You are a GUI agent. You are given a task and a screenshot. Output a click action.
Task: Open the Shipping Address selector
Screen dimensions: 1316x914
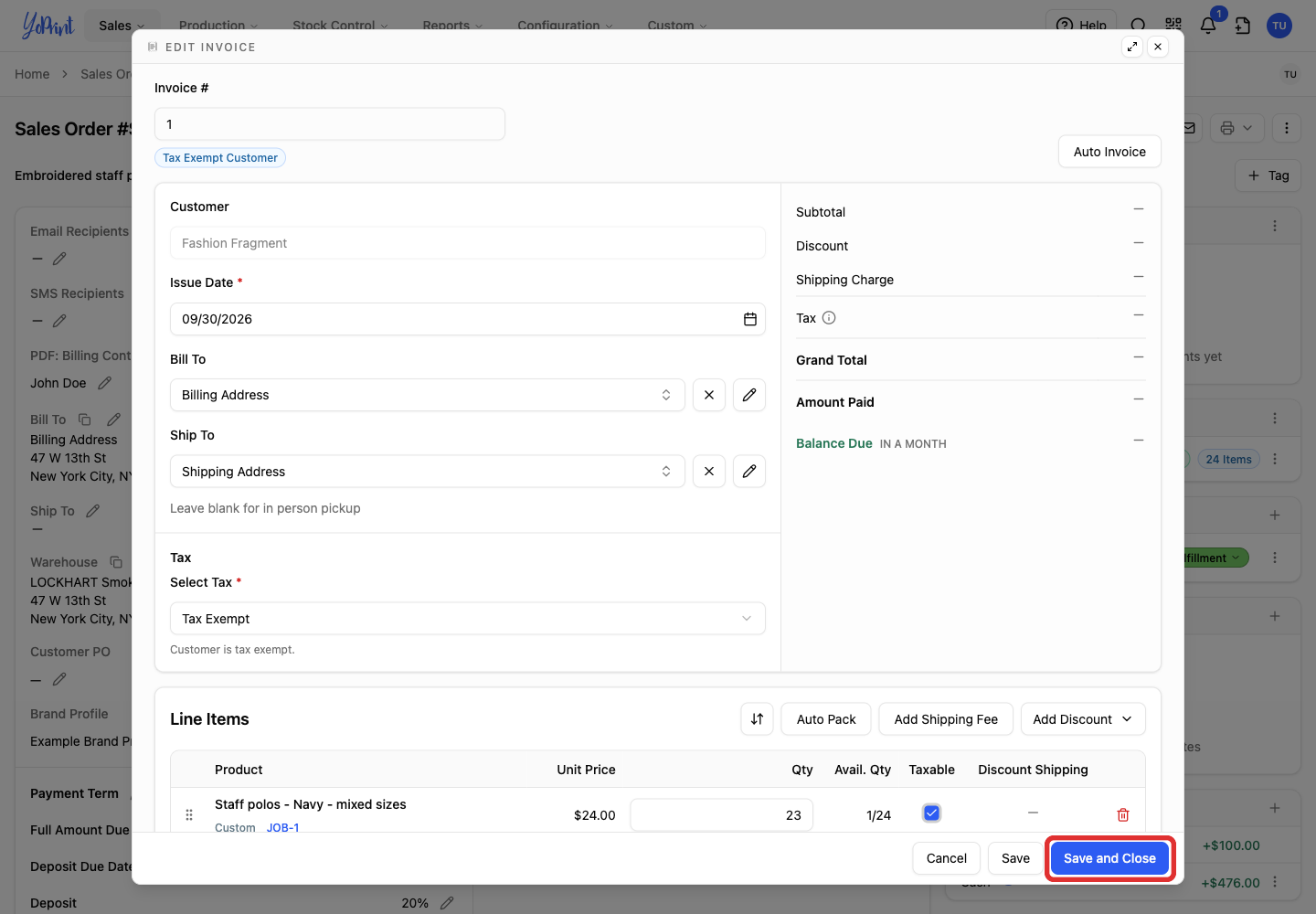pos(428,472)
